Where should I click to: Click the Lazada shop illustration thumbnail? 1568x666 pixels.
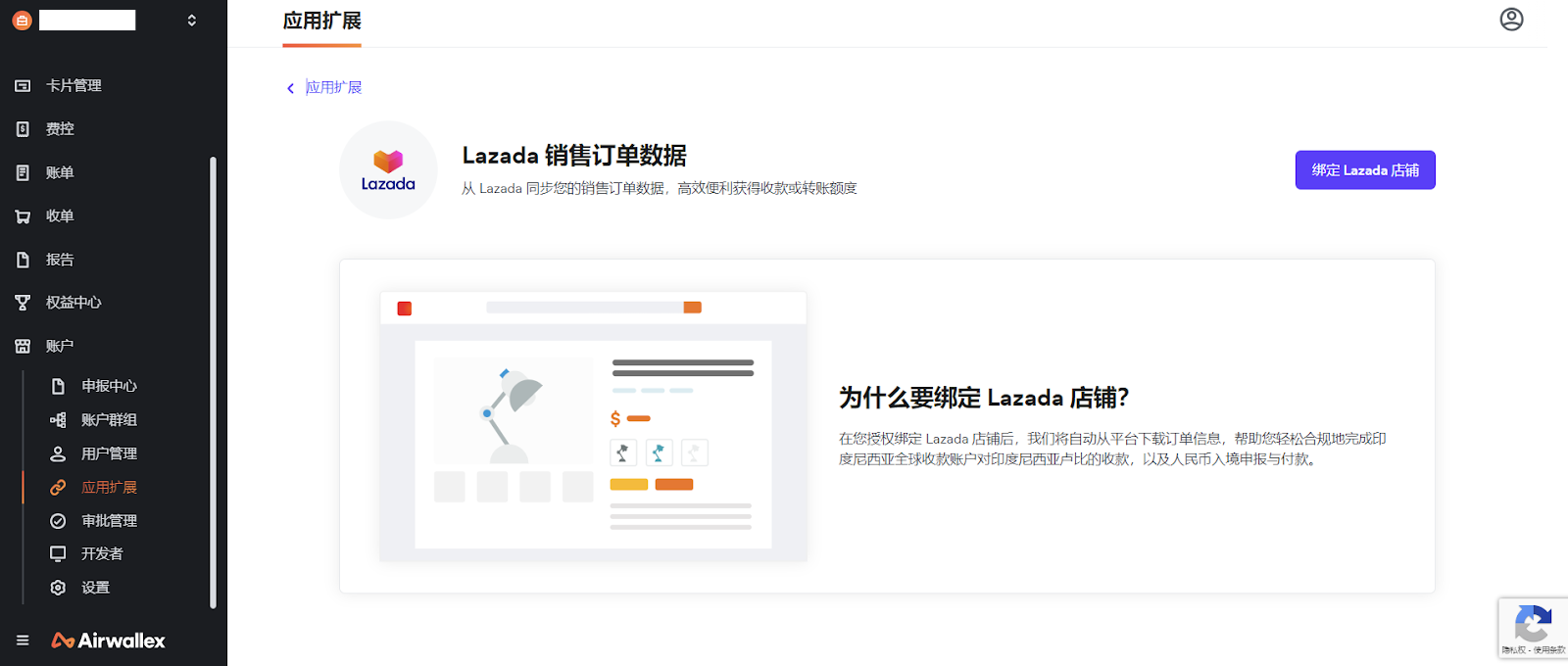[593, 426]
